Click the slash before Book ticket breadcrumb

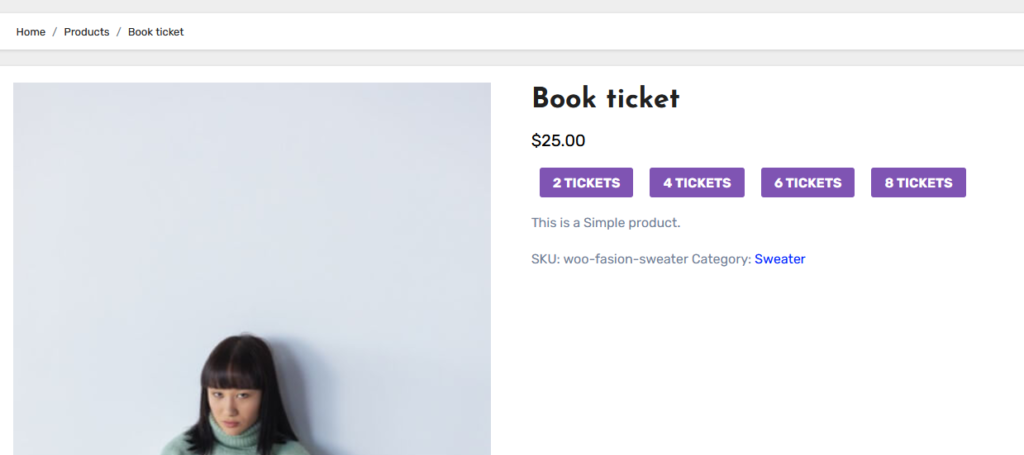[119, 32]
